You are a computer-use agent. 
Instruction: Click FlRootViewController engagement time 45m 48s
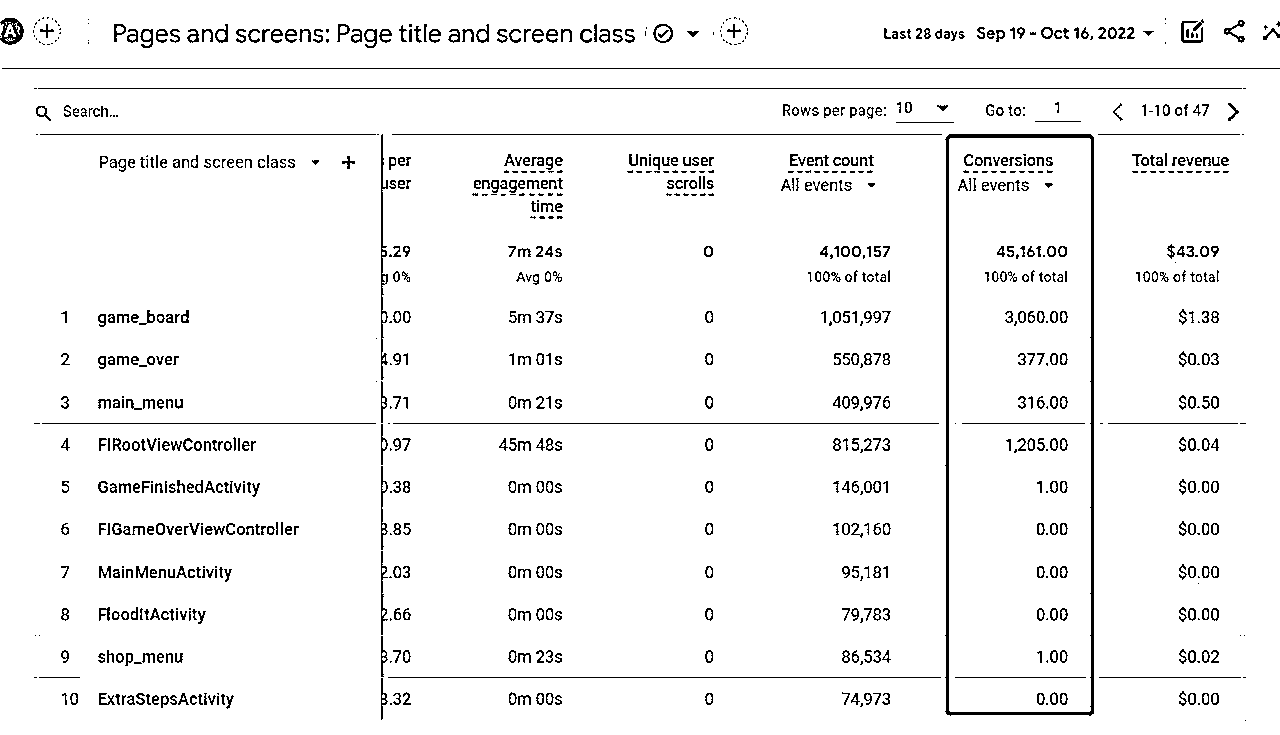[x=531, y=445]
